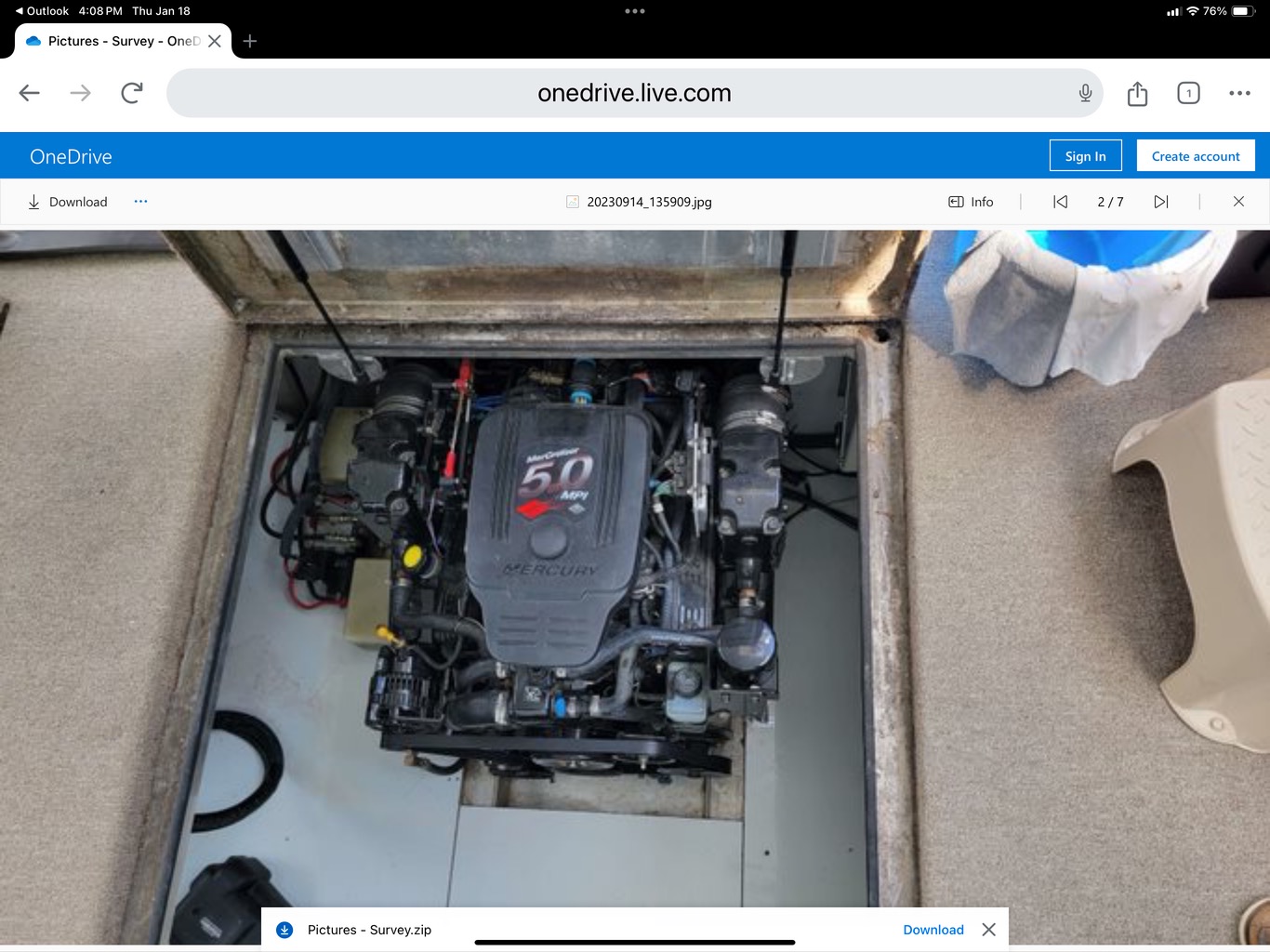Open a new browser tab with plus icon
The height and width of the screenshot is (952, 1270).
[249, 41]
